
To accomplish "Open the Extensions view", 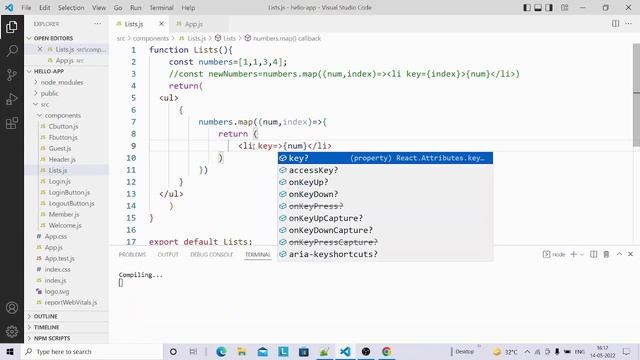I will [12, 123].
